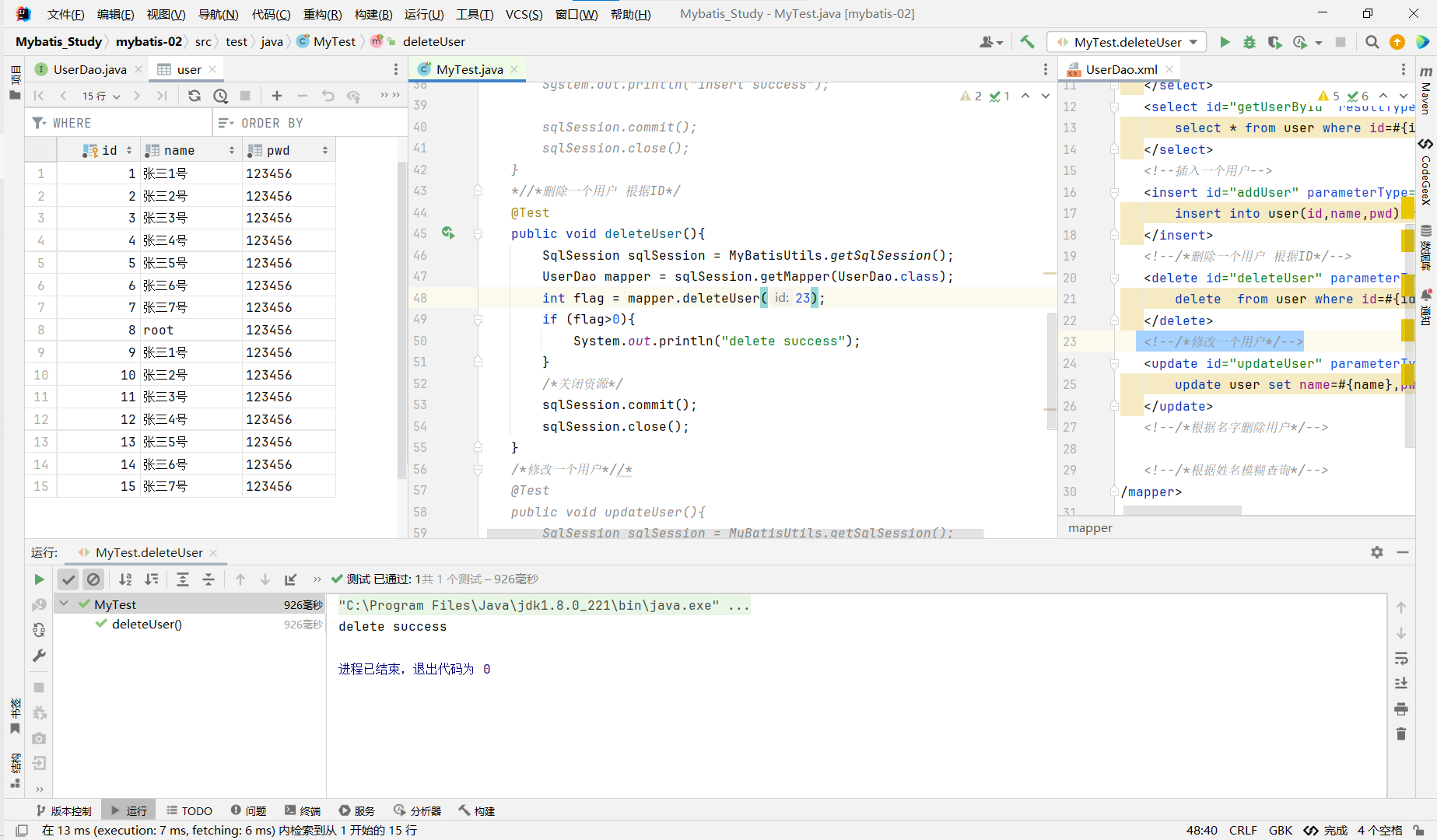Toggle show passed tests filter
This screenshot has height=840, width=1437.
[68, 579]
